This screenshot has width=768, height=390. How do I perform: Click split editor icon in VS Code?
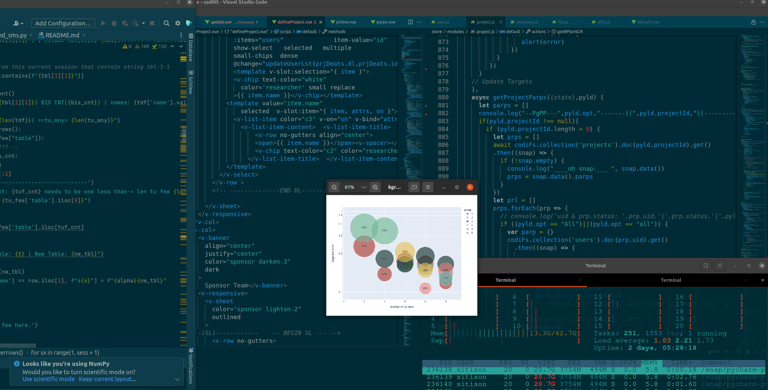(410, 22)
